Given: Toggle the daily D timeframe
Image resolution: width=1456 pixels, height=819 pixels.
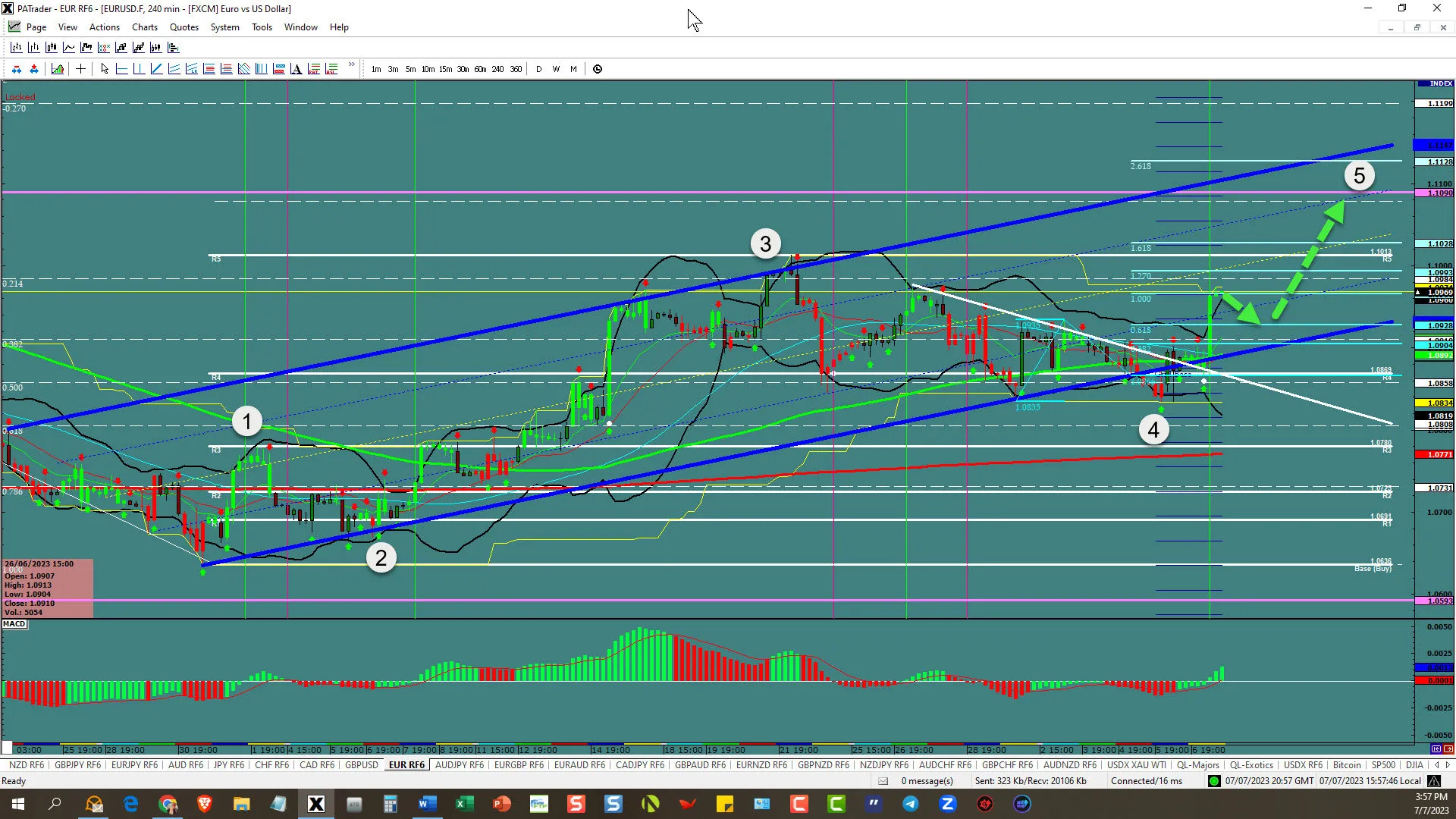Looking at the screenshot, I should 539,69.
